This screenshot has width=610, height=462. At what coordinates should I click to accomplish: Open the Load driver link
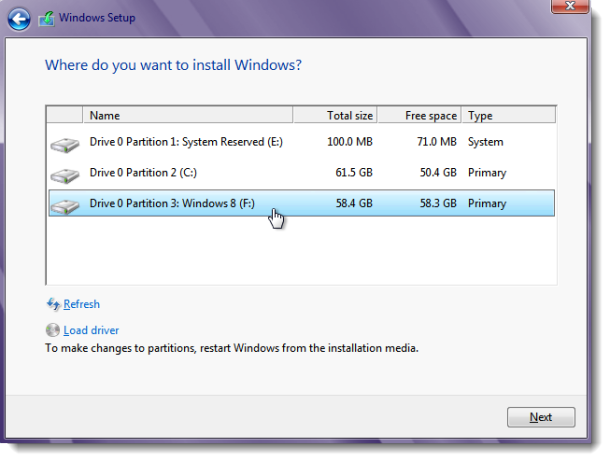pos(91,330)
